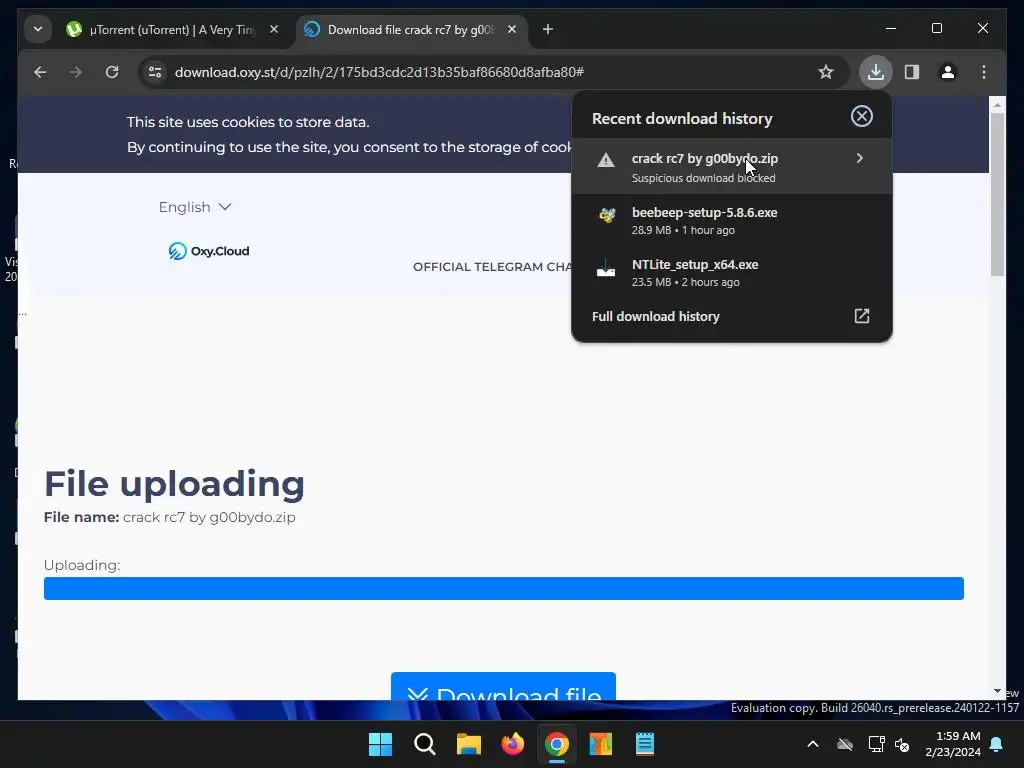The height and width of the screenshot is (768, 1024).
Task: Click the muted volume tray icon
Action: click(x=903, y=744)
